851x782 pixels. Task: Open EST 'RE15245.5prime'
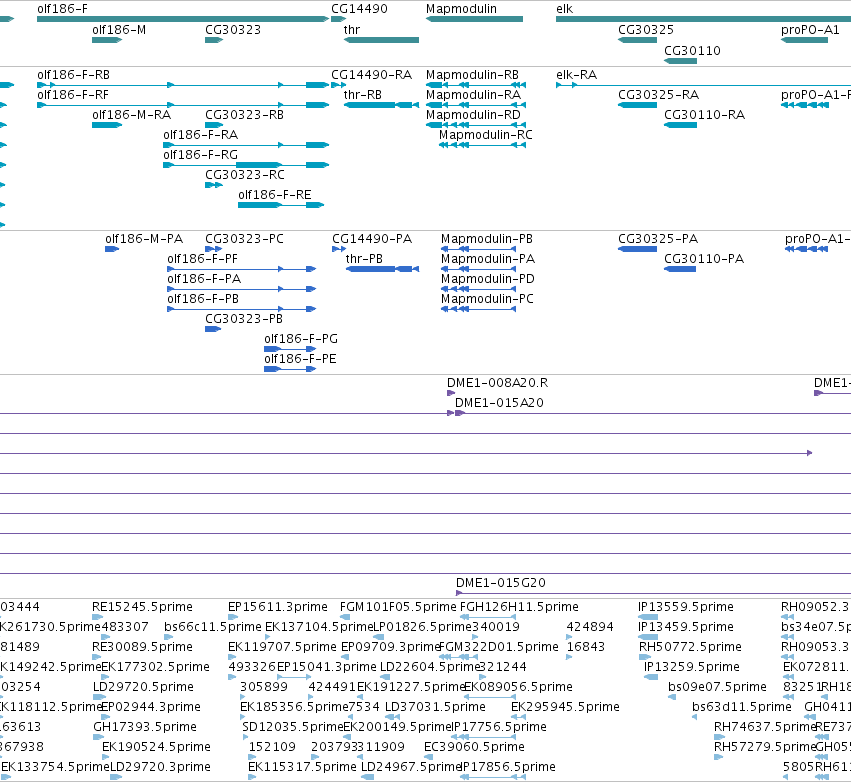click(142, 608)
